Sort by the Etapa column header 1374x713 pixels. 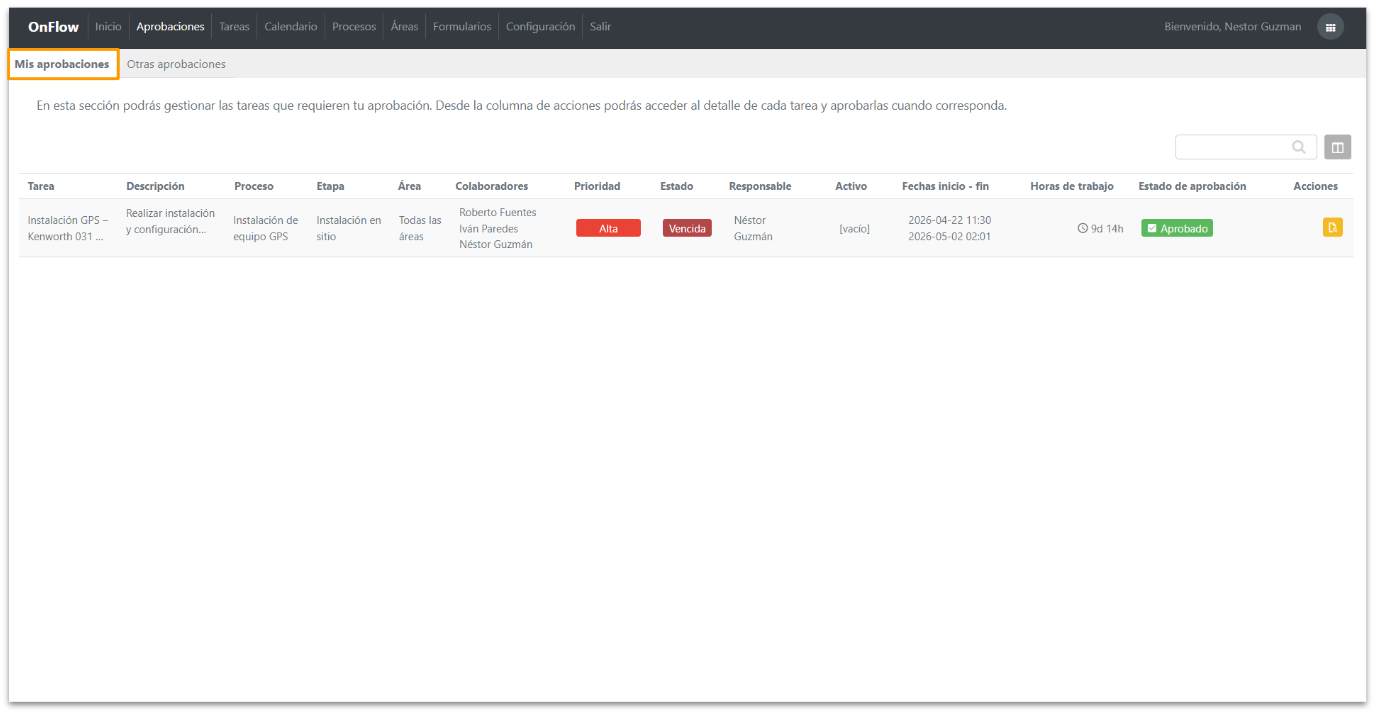[330, 186]
